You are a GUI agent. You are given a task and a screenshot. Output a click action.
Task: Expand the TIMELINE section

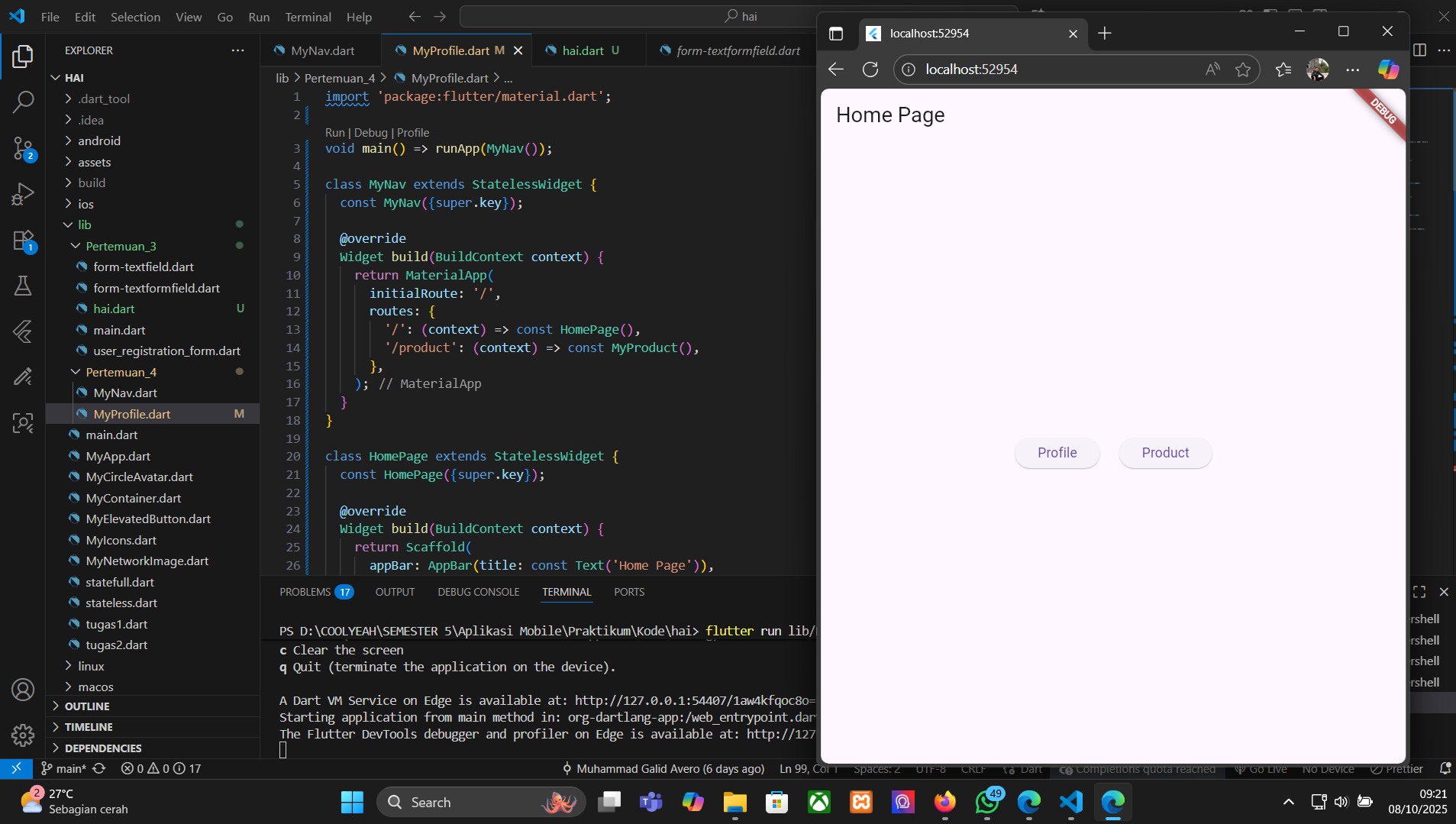[x=89, y=727]
